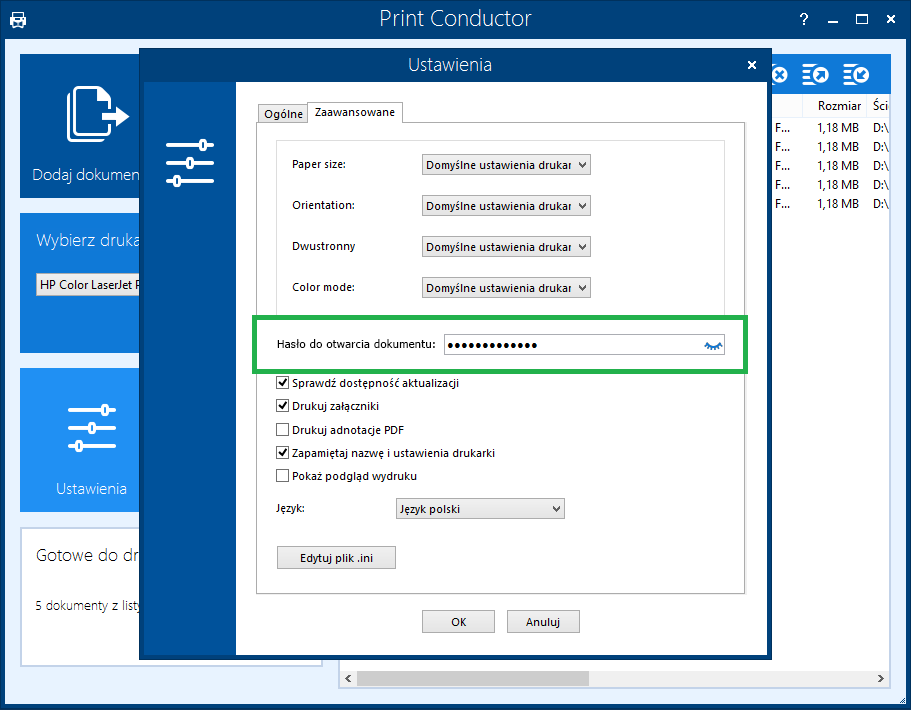Enable Pokaż podgląd wydruku
The width and height of the screenshot is (911, 710).
click(282, 476)
